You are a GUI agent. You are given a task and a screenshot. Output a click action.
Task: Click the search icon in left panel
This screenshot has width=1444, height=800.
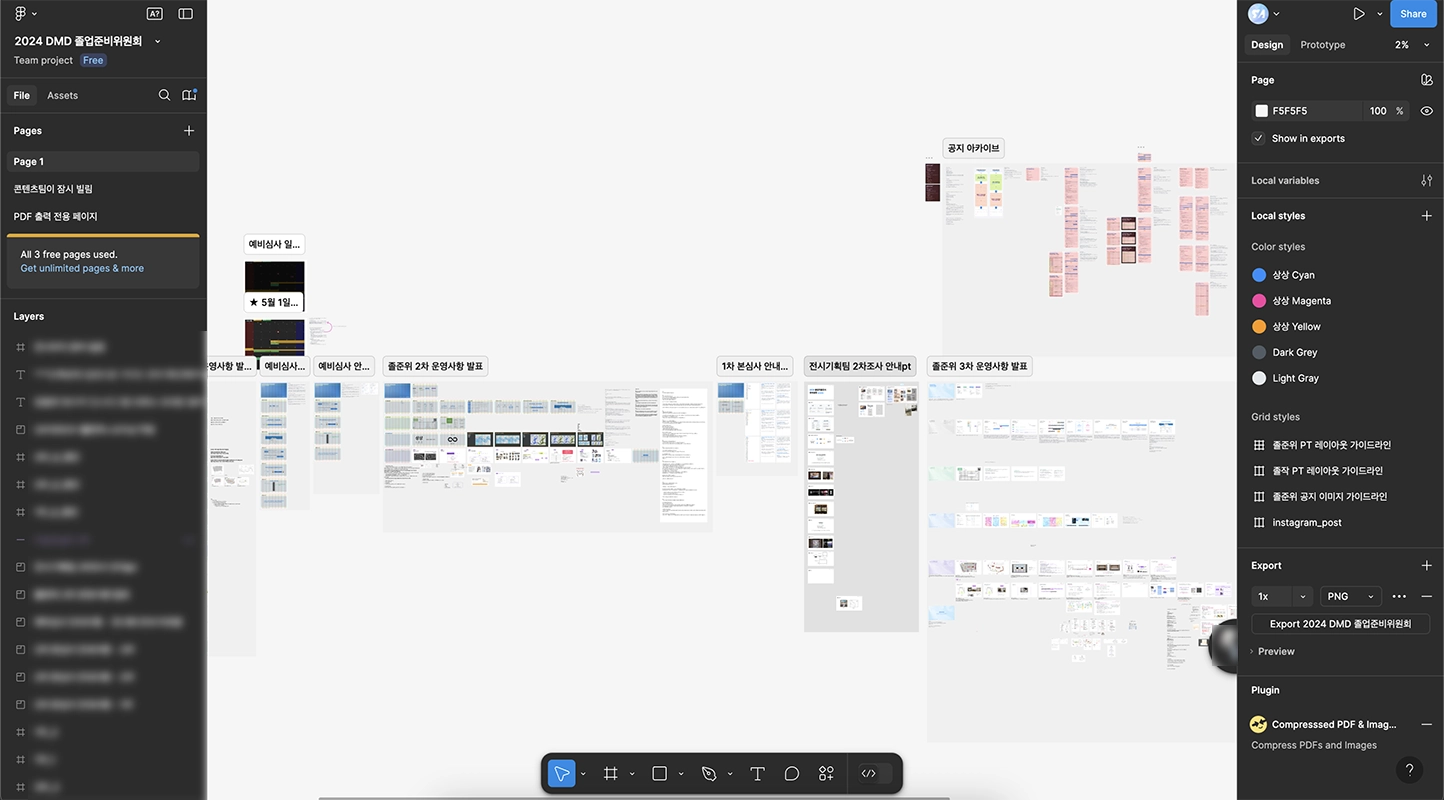pos(164,95)
